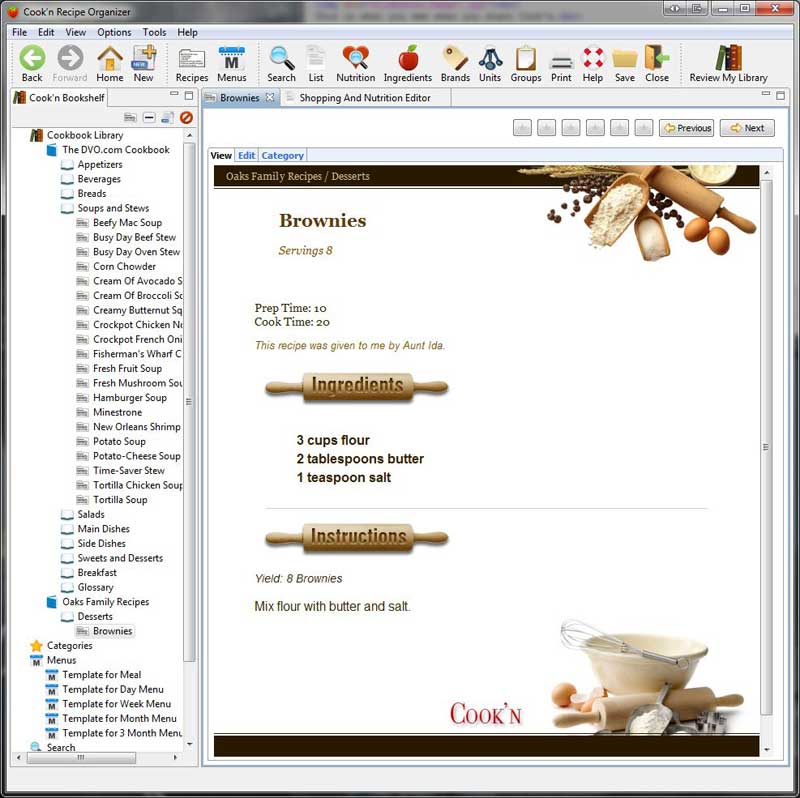
Task: Collapse The DVO.com Cookbook node
Action: point(108,149)
